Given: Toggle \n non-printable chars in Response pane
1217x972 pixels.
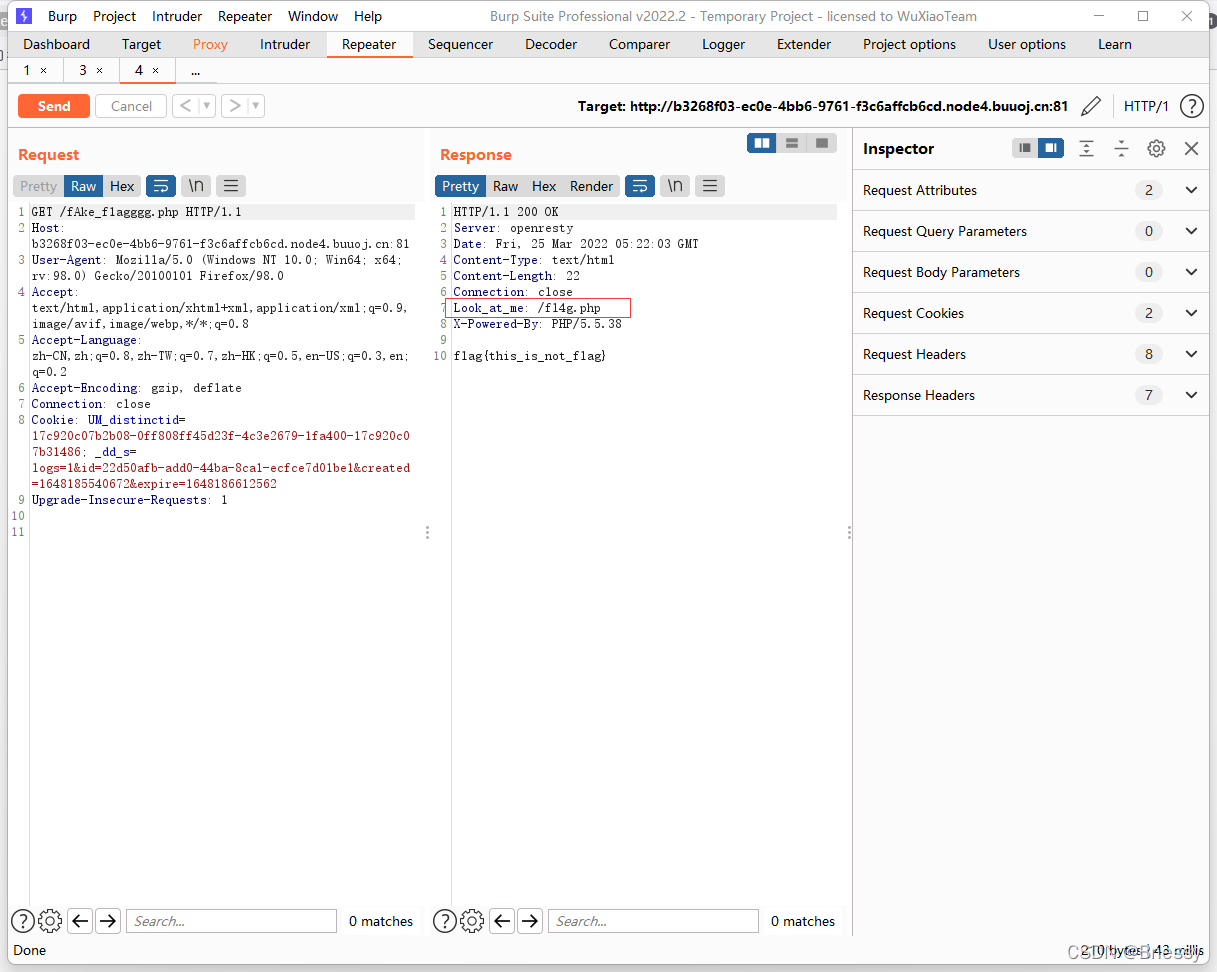Looking at the screenshot, I should point(675,186).
